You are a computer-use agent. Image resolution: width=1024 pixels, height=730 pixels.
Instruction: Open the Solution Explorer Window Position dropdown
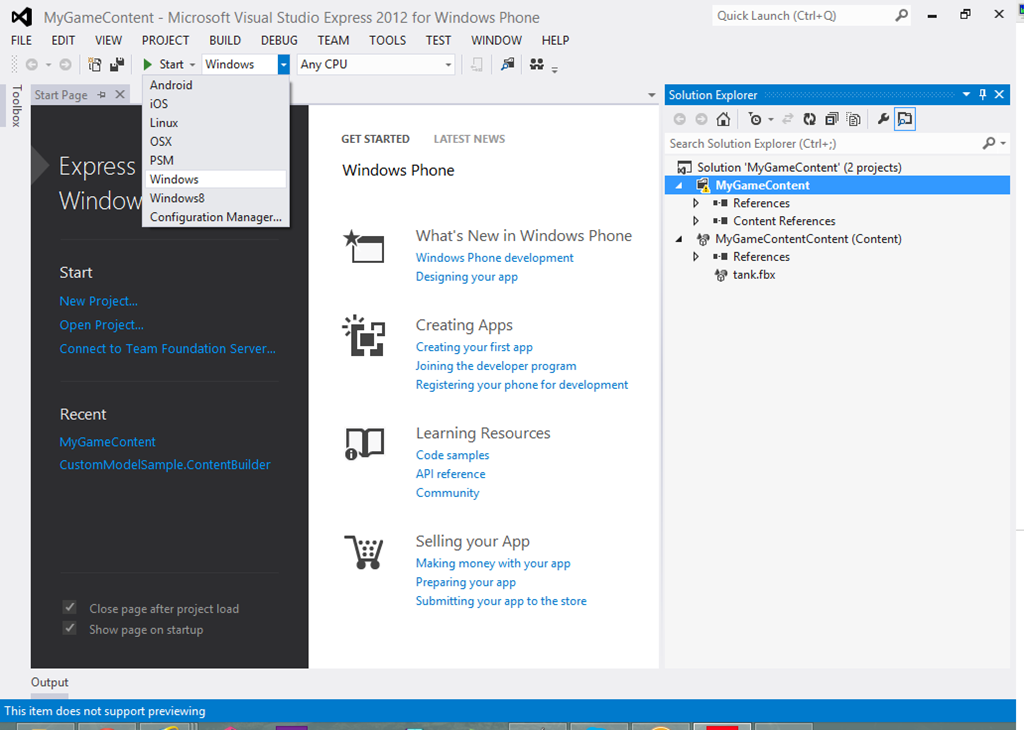967,95
